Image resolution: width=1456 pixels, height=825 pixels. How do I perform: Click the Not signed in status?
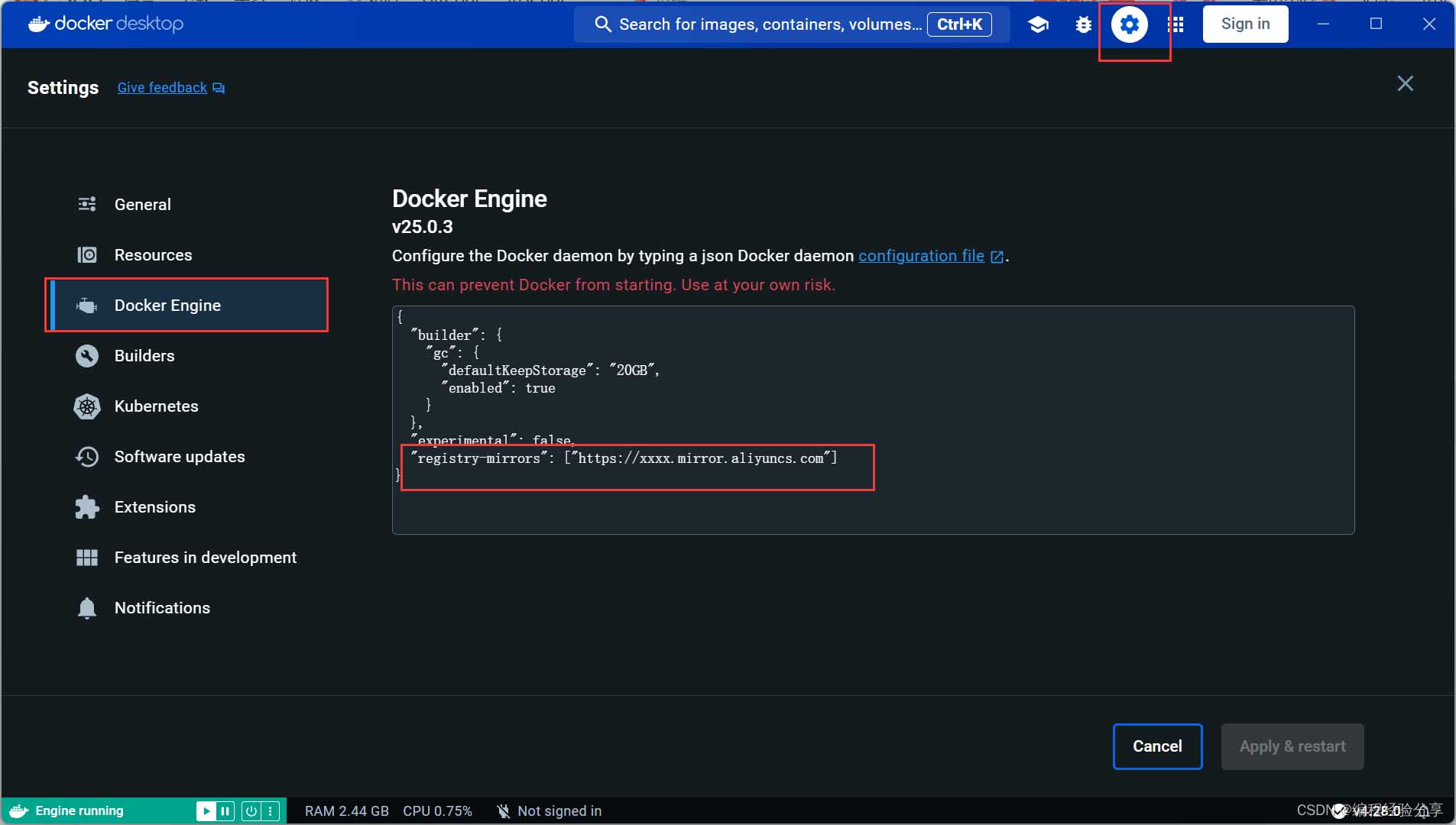559,810
